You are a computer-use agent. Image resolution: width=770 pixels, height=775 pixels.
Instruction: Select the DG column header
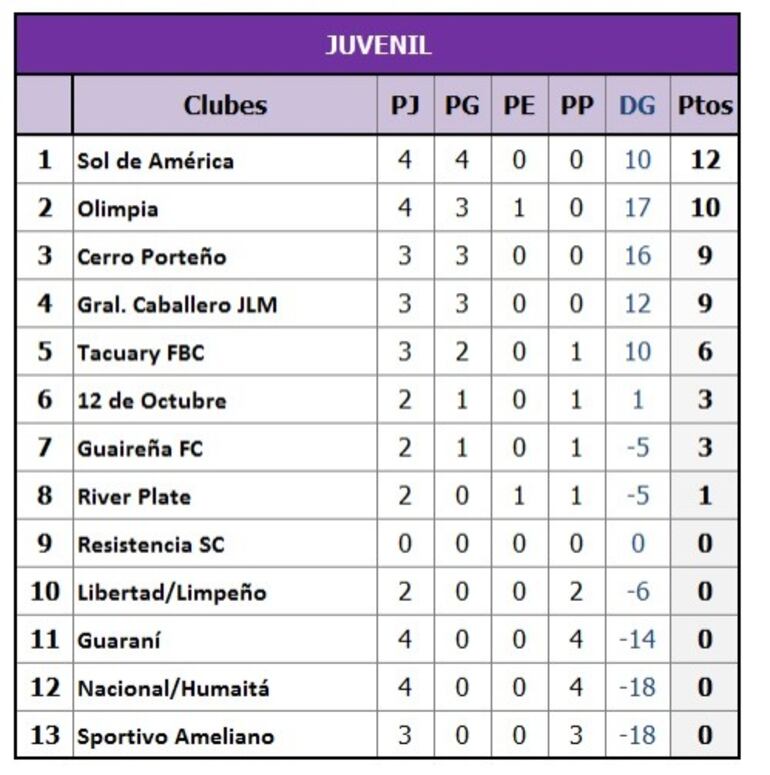coord(637,105)
